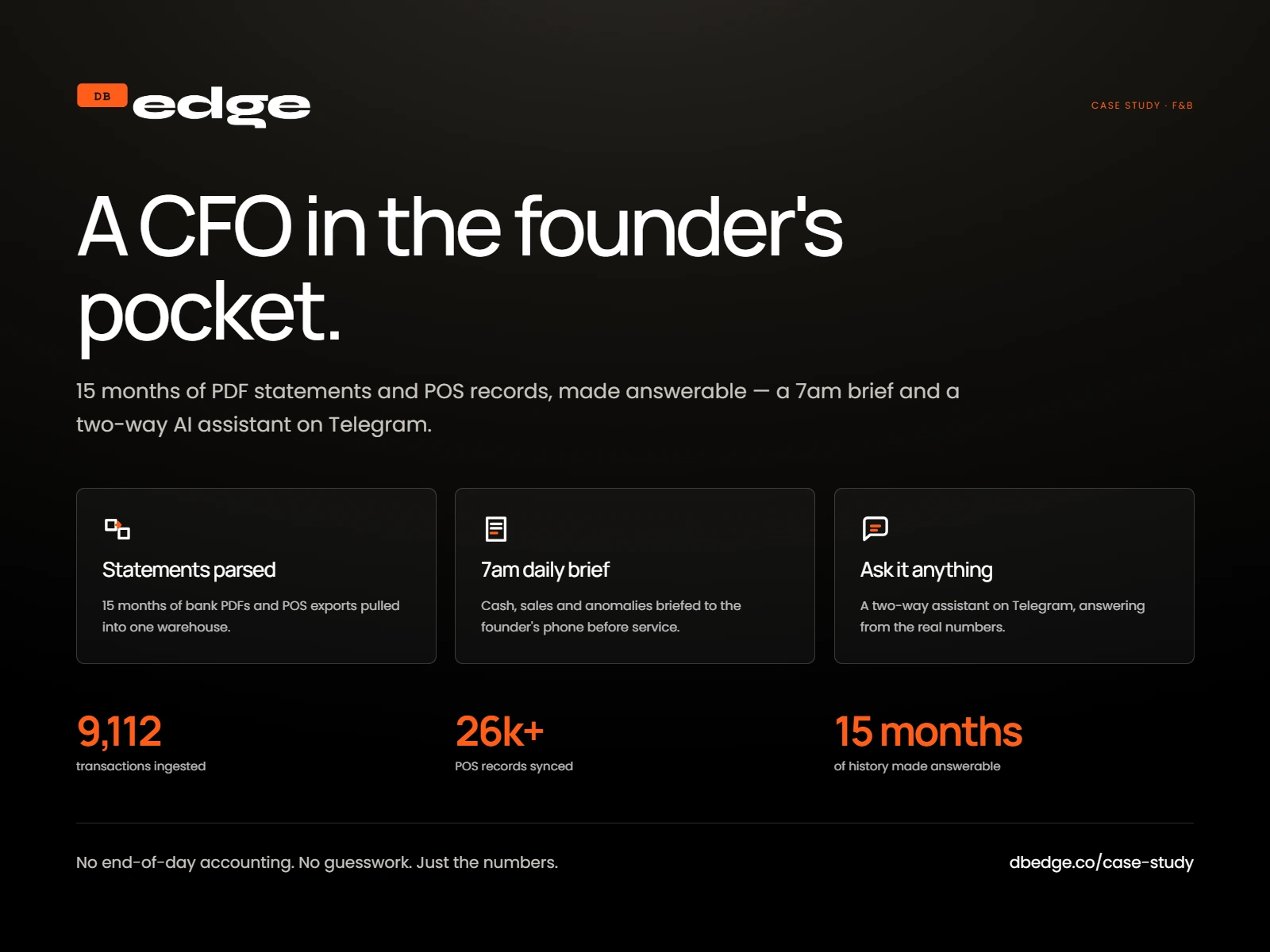This screenshot has height=952, width=1270.
Task: Click the subtitle mentioning Telegram assistant
Action: tap(518, 408)
